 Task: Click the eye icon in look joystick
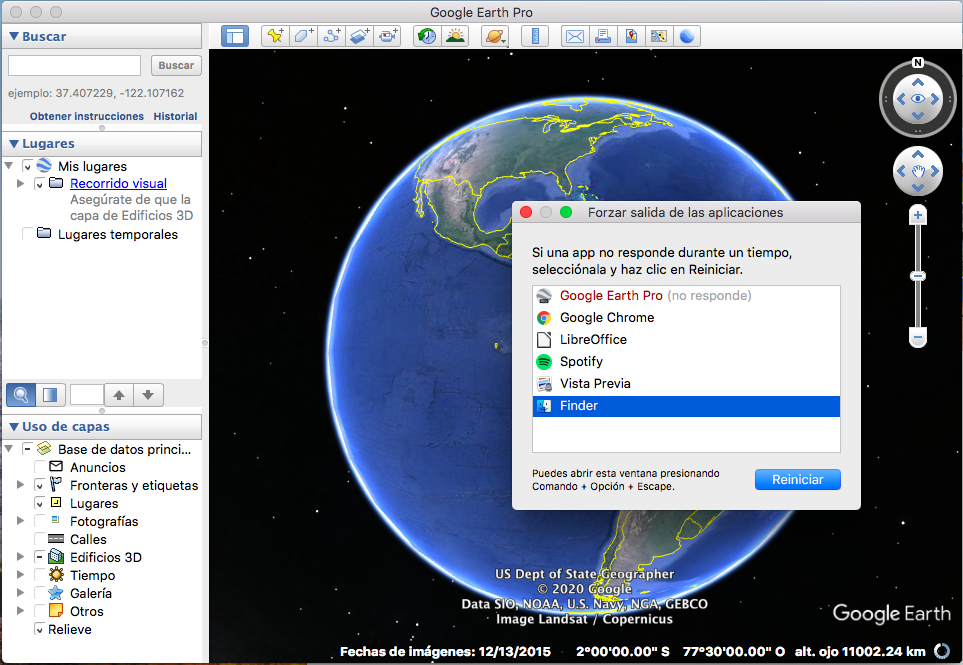click(x=918, y=99)
